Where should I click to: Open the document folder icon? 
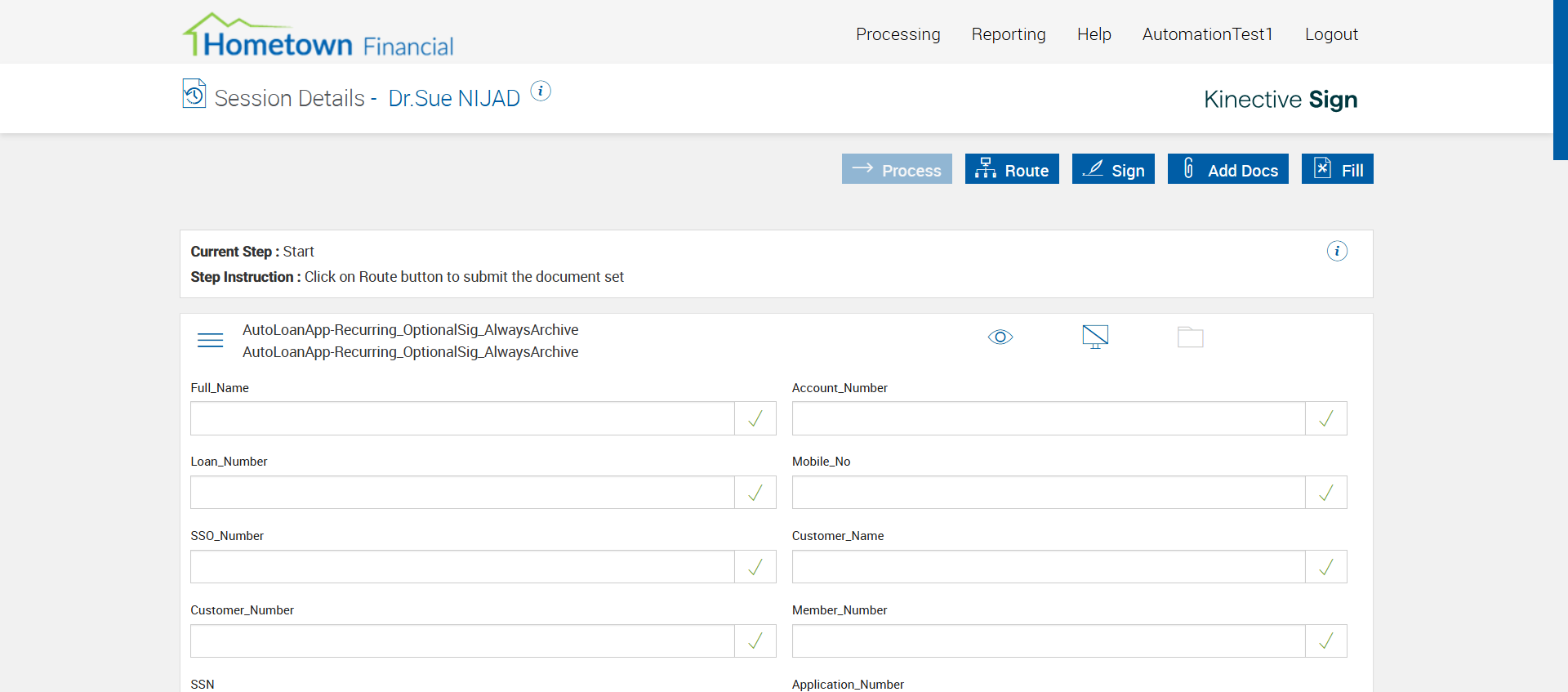tap(1190, 337)
